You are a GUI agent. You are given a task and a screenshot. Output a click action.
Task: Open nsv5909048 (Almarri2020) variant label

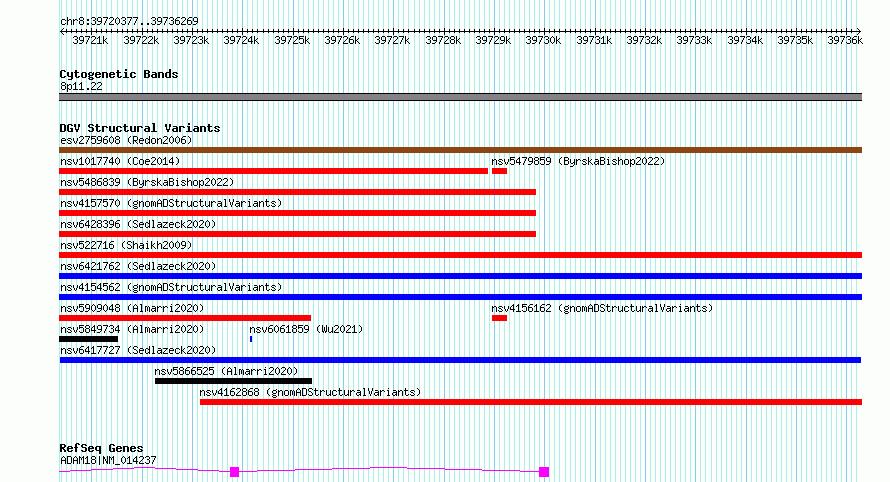pyautogui.click(x=132, y=308)
